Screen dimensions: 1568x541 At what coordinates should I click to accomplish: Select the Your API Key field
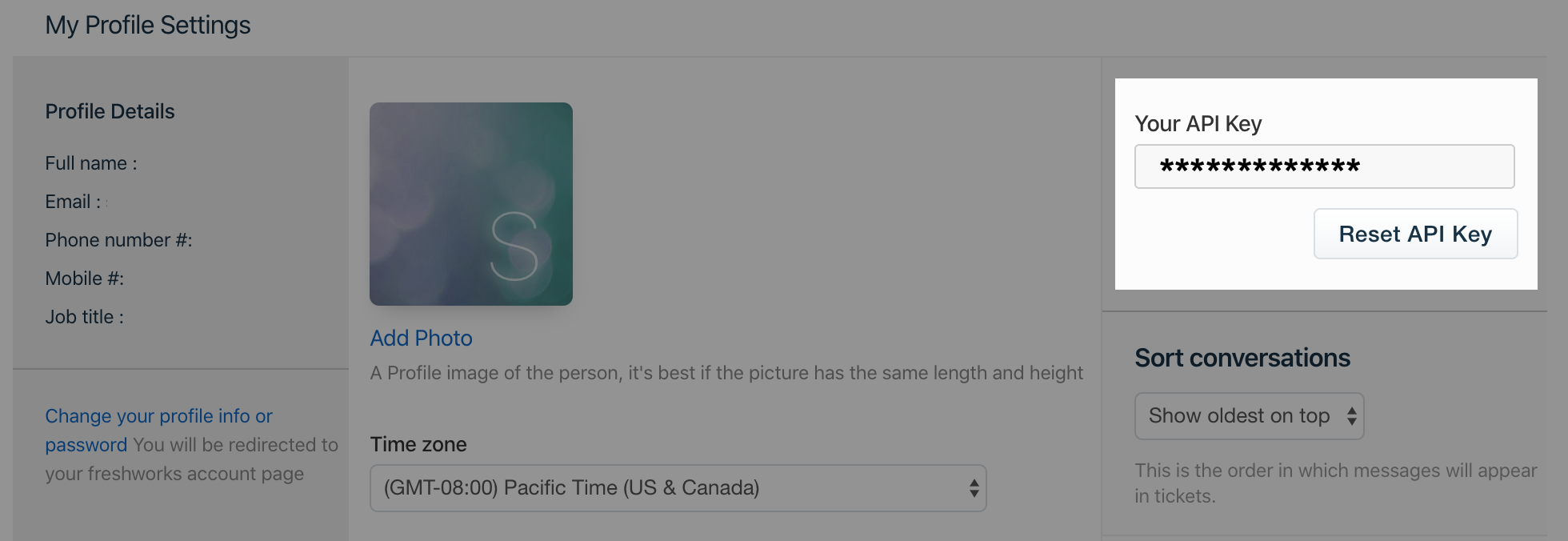[1324, 166]
